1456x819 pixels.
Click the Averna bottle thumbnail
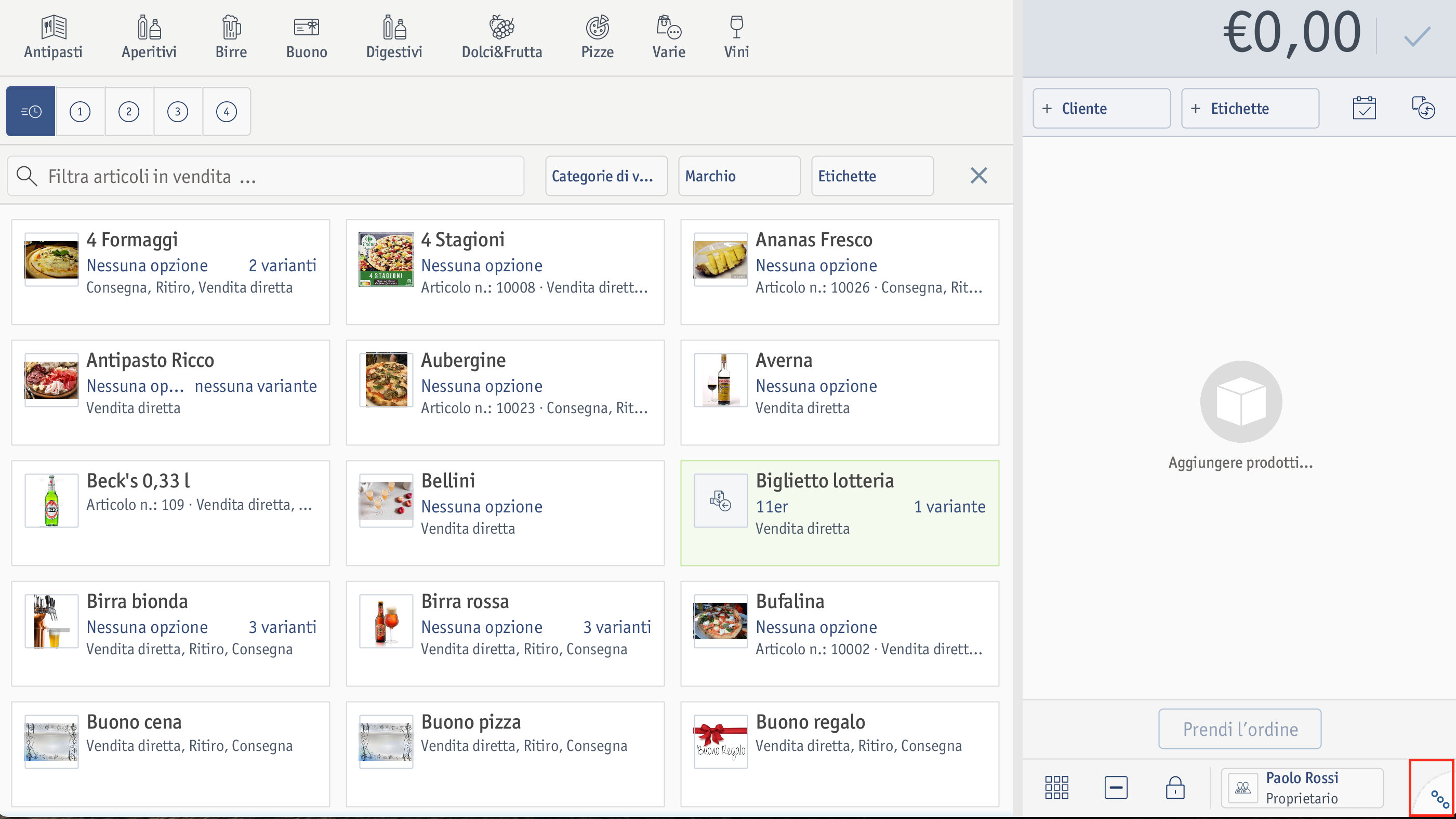[721, 380]
